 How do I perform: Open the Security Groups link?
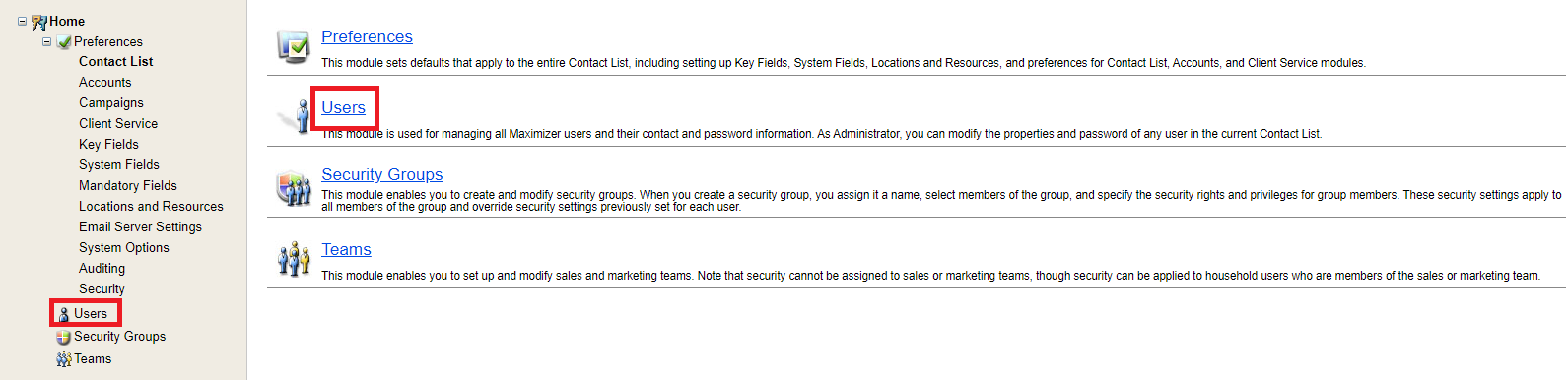[381, 175]
